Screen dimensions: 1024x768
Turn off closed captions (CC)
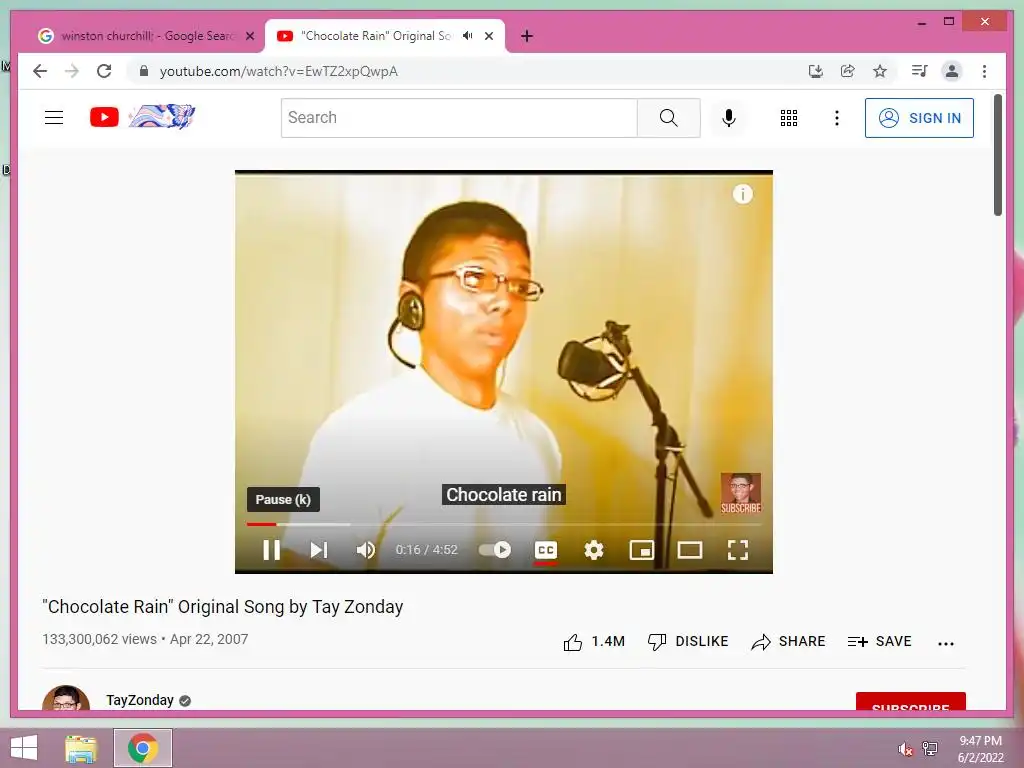pyautogui.click(x=546, y=550)
